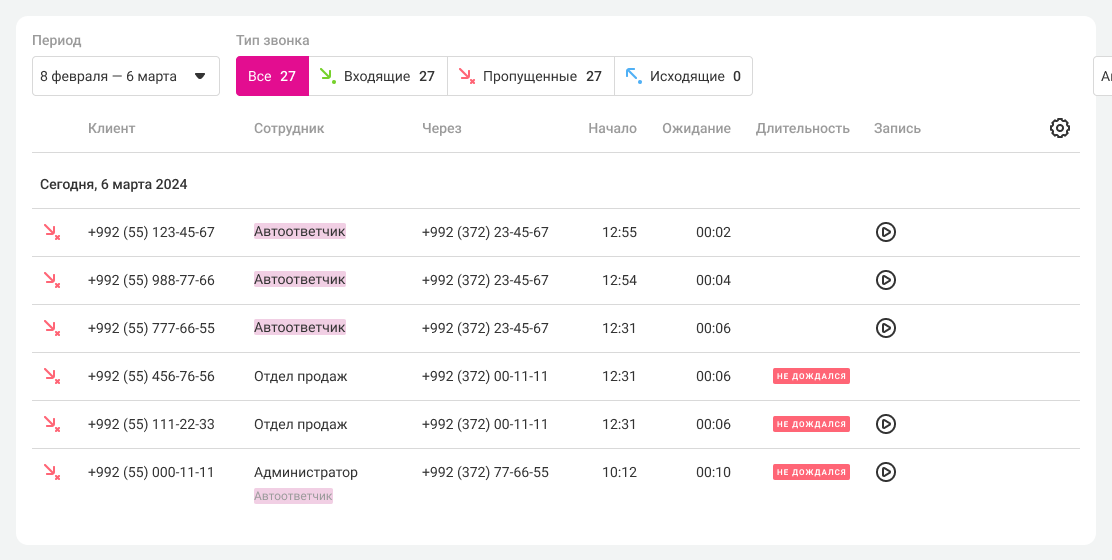
Task: Play recording for call from +992 (55) 111-22-33
Action: 885,424
